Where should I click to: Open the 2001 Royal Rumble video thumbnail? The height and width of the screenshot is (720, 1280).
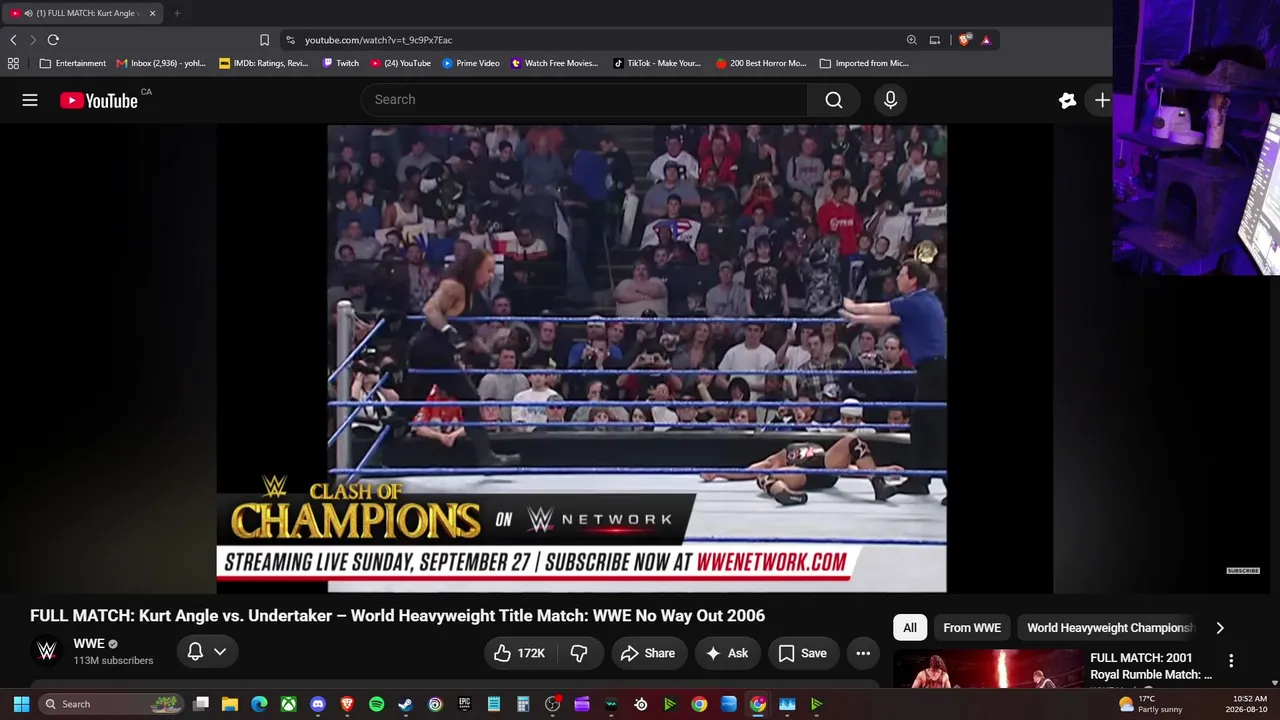coord(987,669)
